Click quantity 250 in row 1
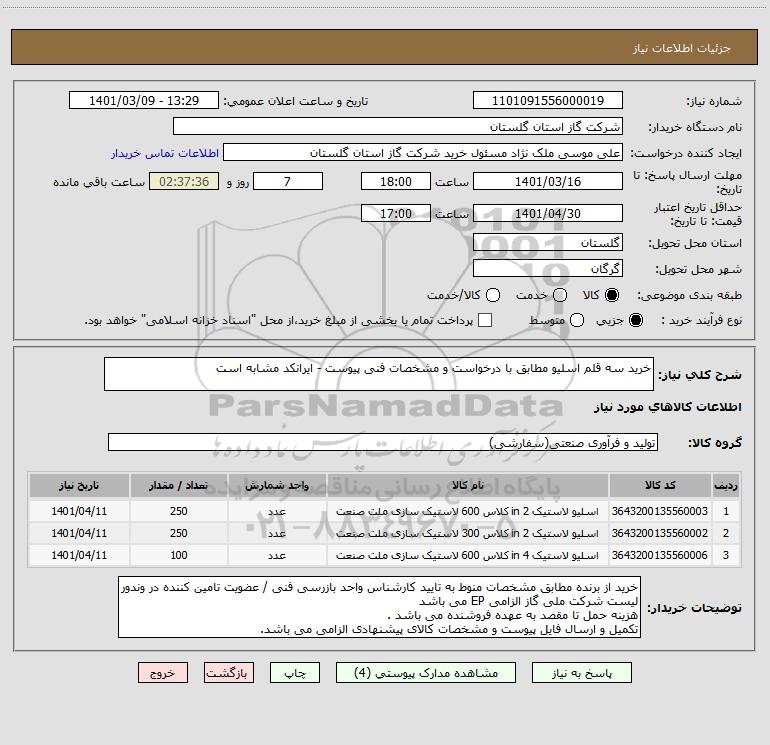 (179, 511)
